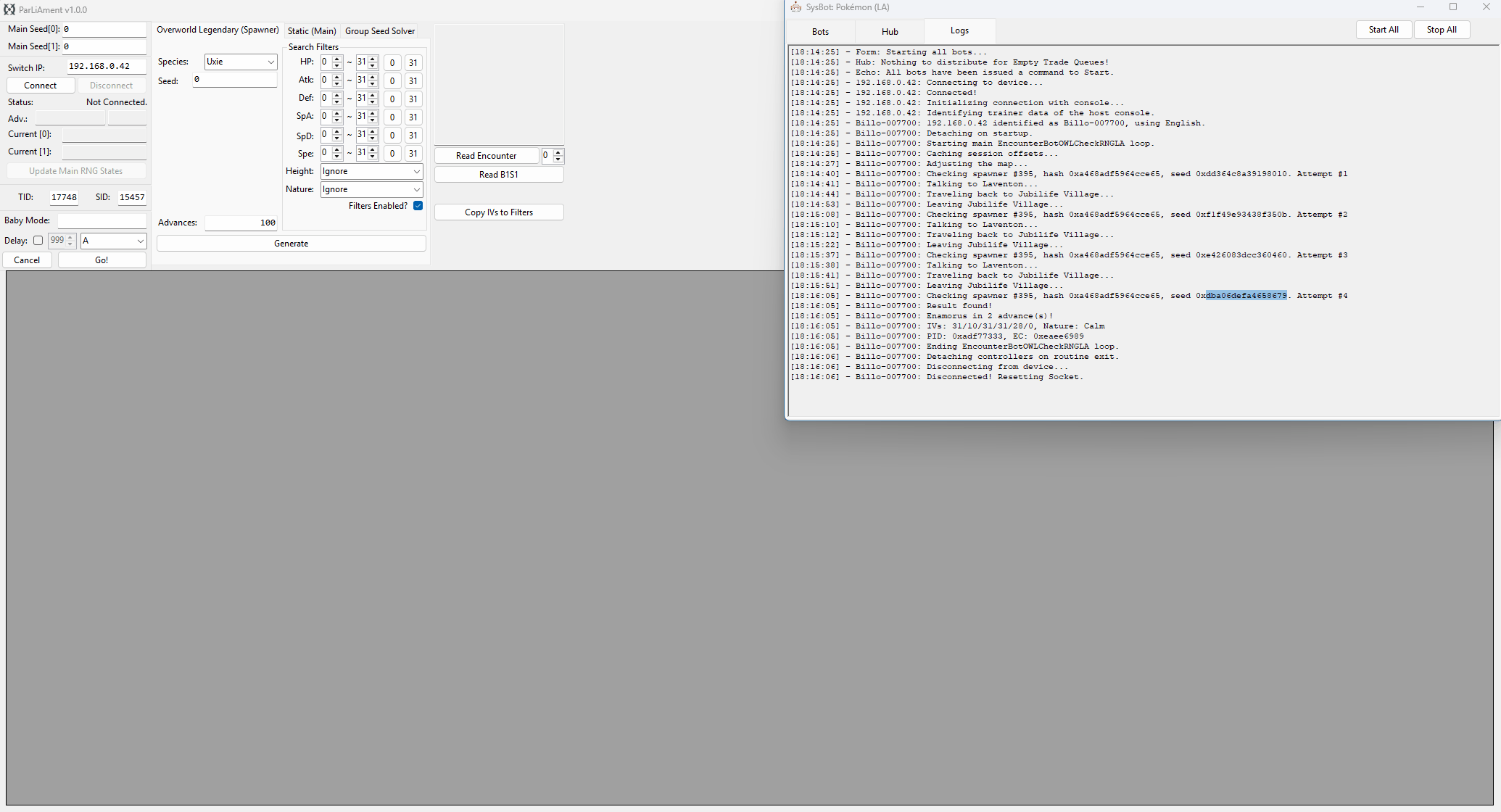Open the Group Seed Solver tab

coord(379,30)
